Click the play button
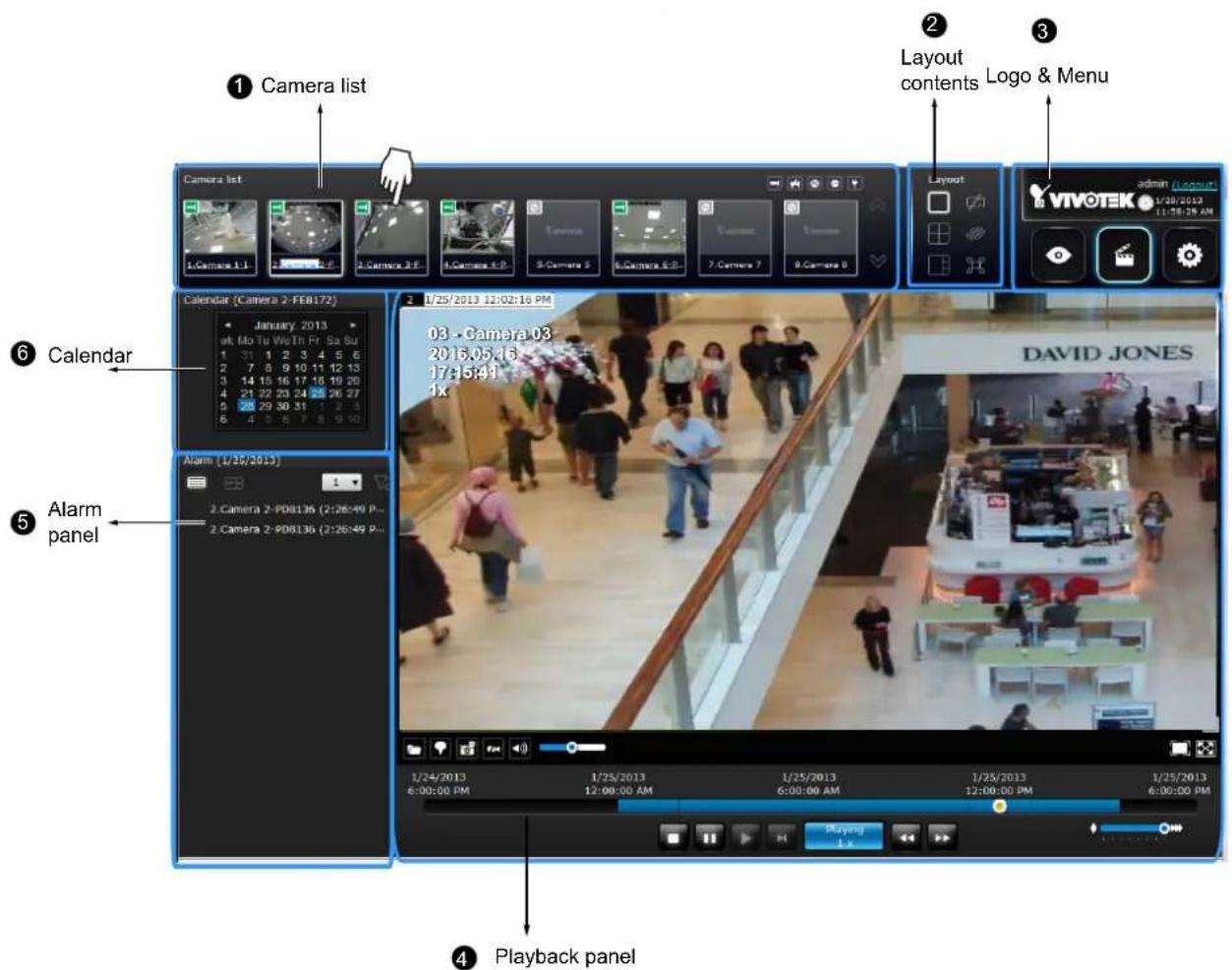Image resolution: width=1232 pixels, height=970 pixels. (745, 838)
